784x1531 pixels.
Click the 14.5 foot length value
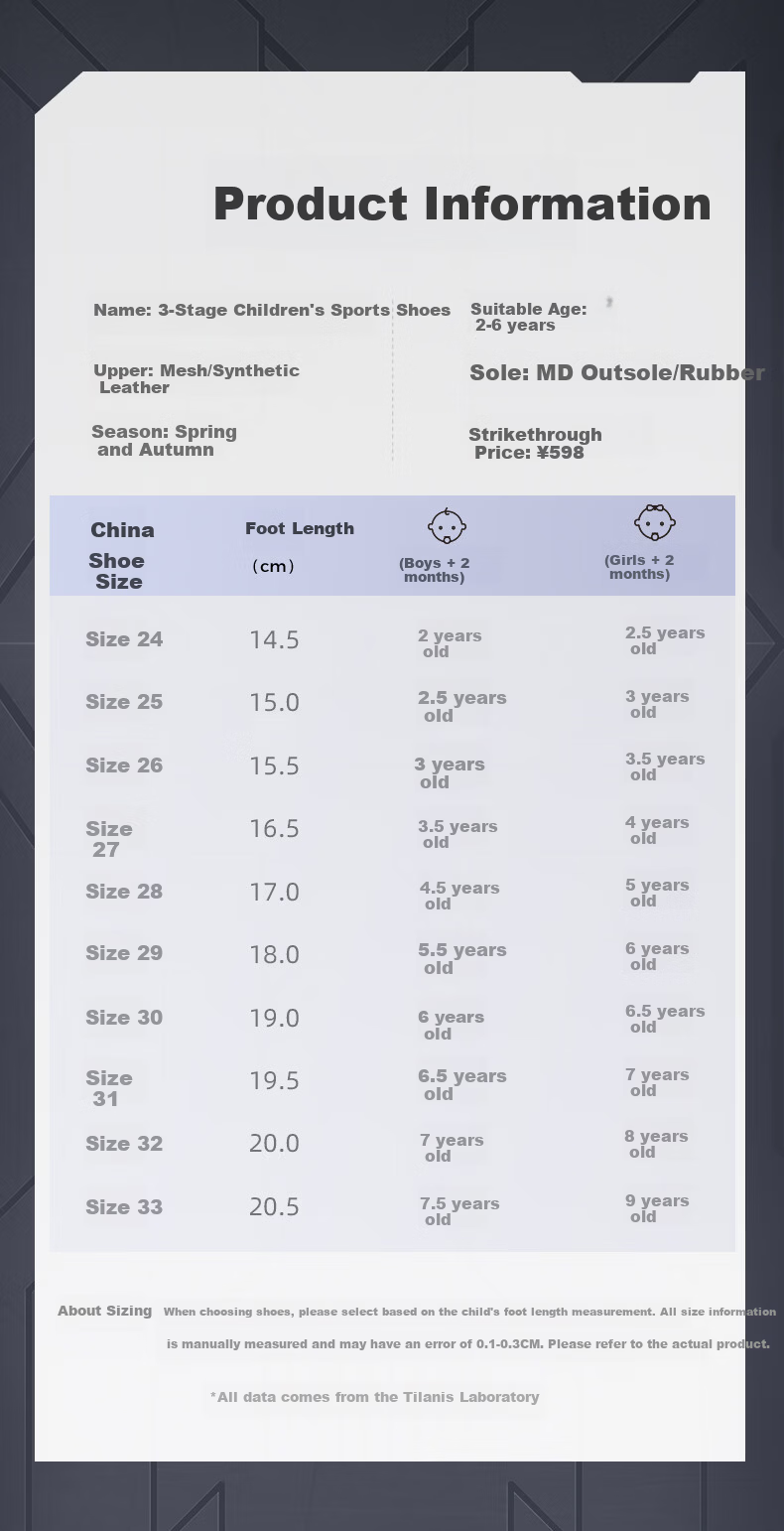[x=274, y=640]
